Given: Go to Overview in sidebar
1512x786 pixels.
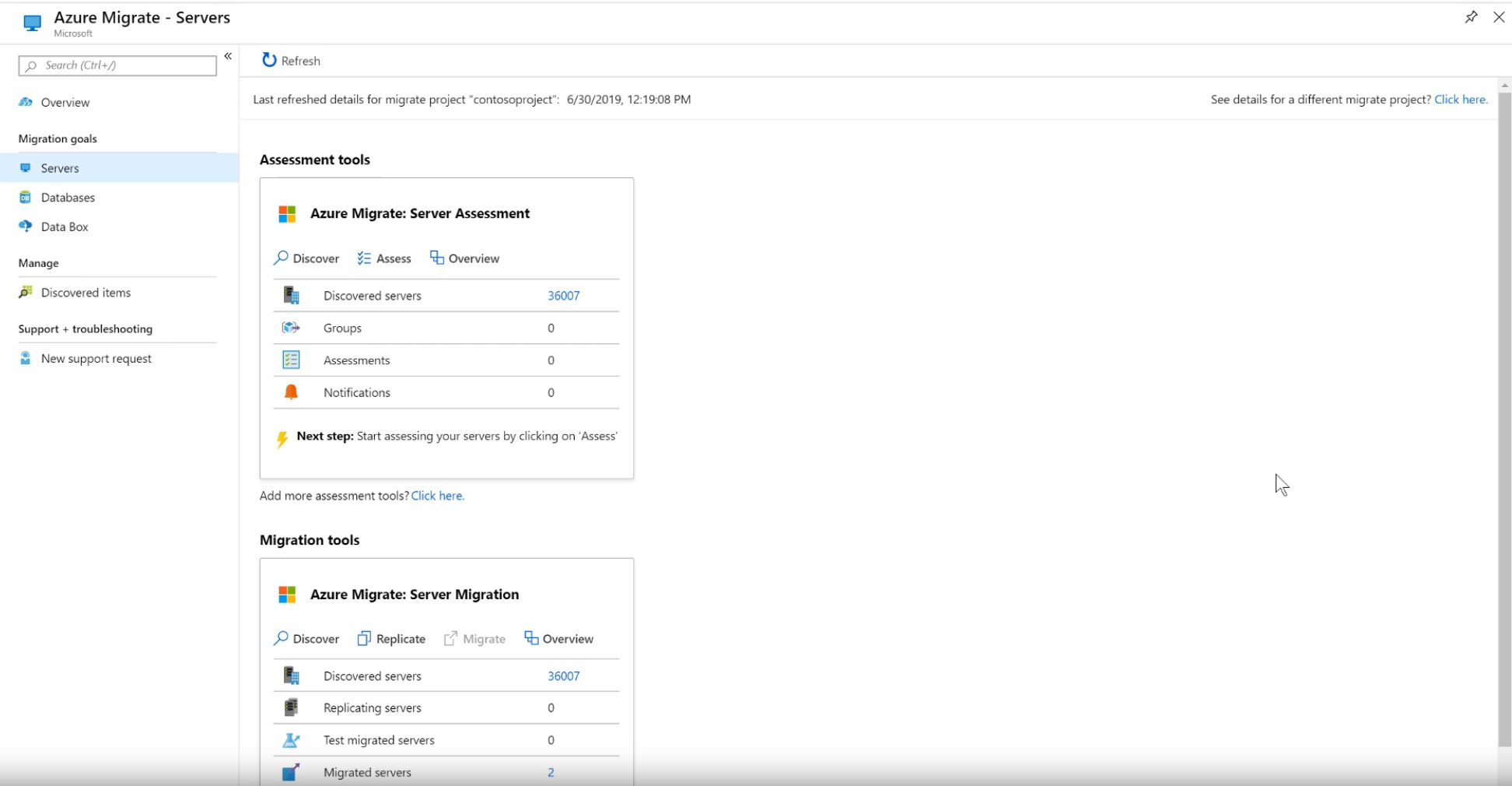Looking at the screenshot, I should pyautogui.click(x=65, y=103).
